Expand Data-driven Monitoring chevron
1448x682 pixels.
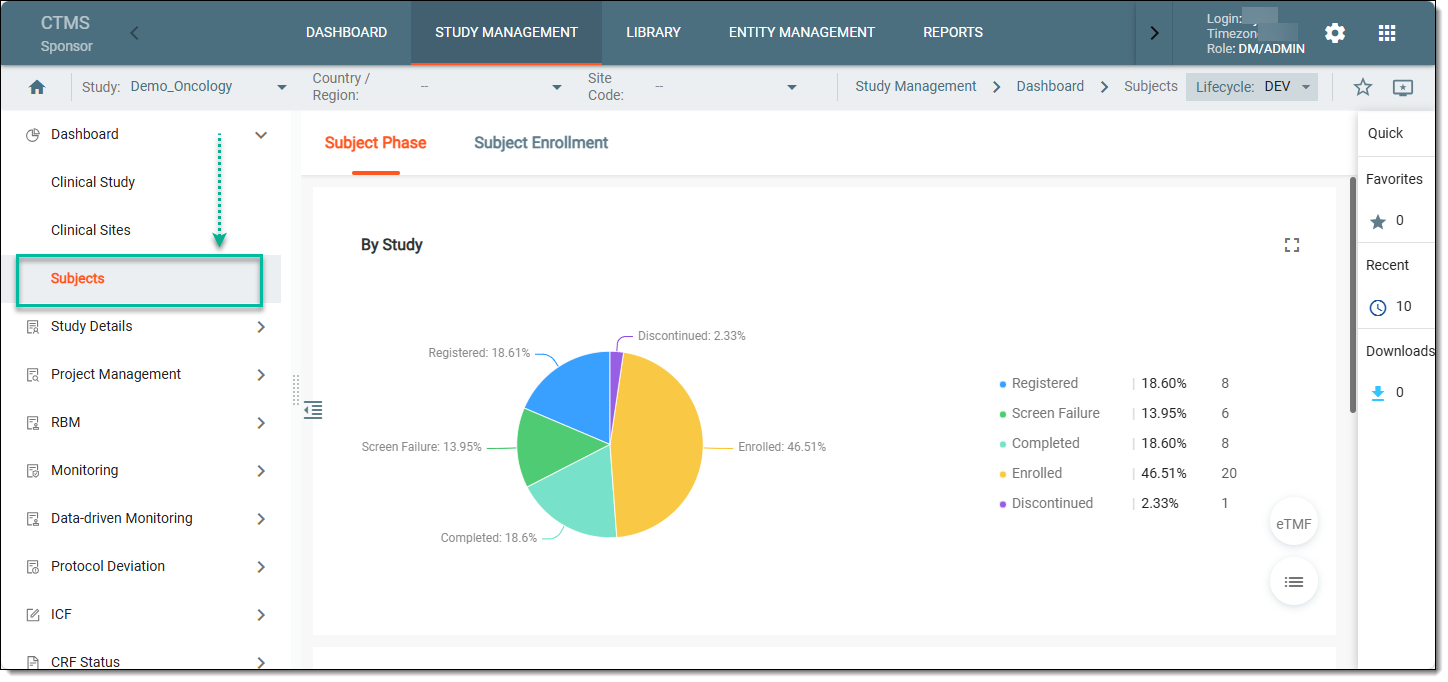coord(261,519)
